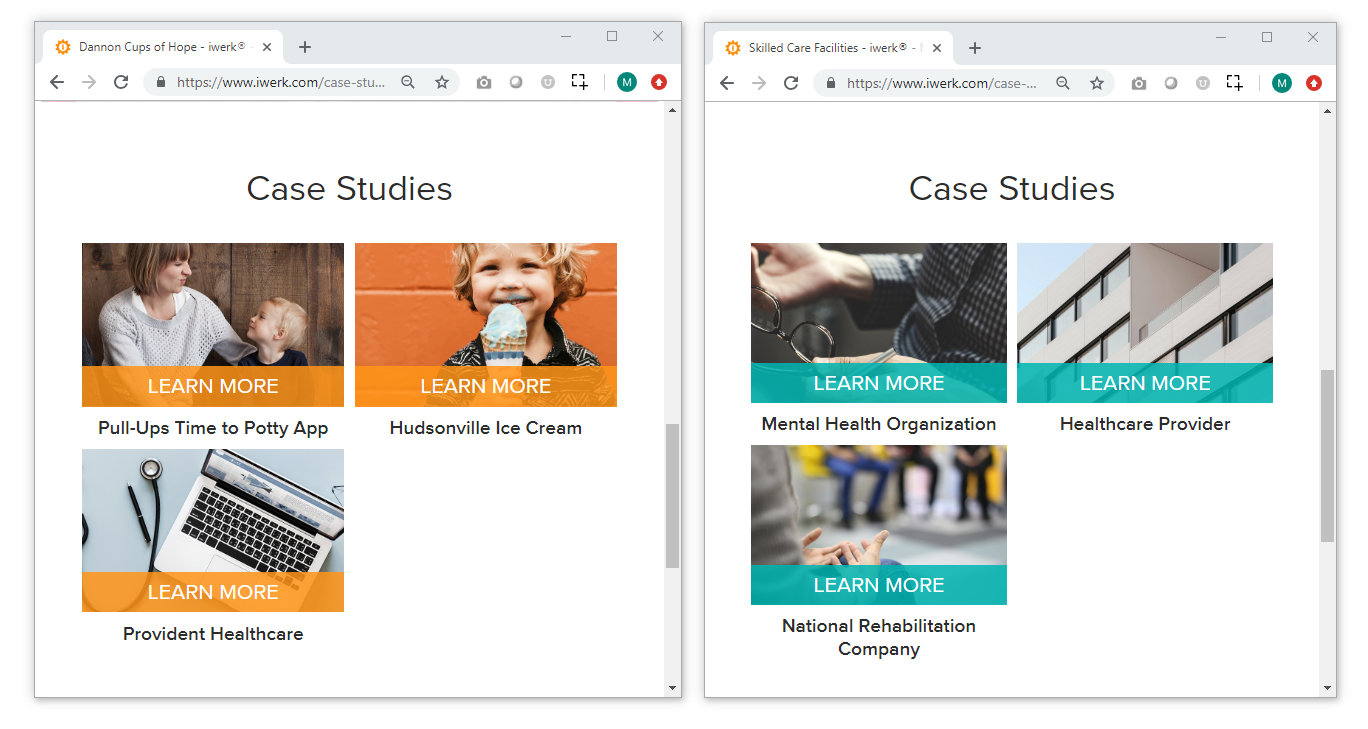Click the scrollbar thumb in the left window
Image resolution: width=1368 pixels, height=729 pixels.
(672, 496)
